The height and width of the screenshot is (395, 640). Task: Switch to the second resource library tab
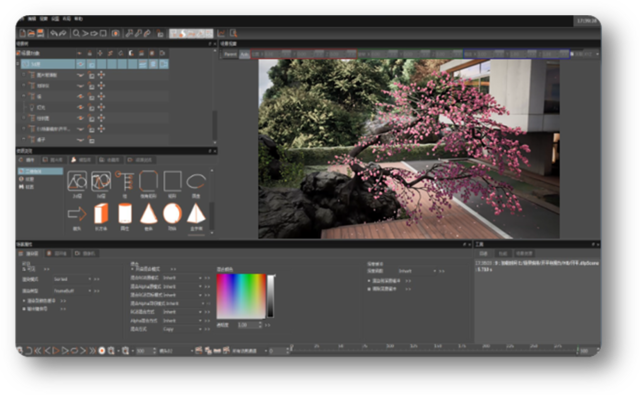click(x=53, y=160)
